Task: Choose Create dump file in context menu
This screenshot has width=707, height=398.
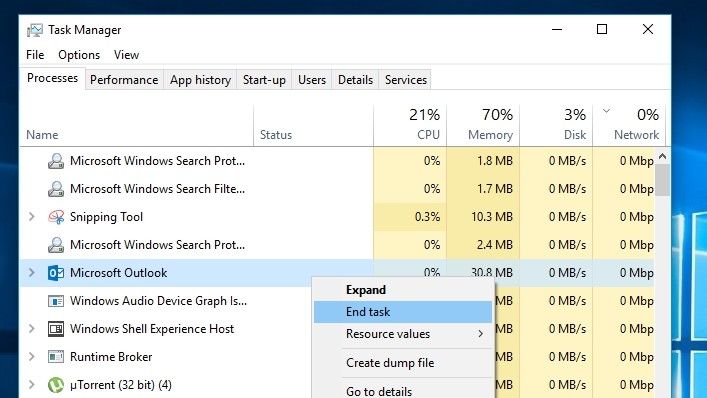Action: click(x=403, y=363)
